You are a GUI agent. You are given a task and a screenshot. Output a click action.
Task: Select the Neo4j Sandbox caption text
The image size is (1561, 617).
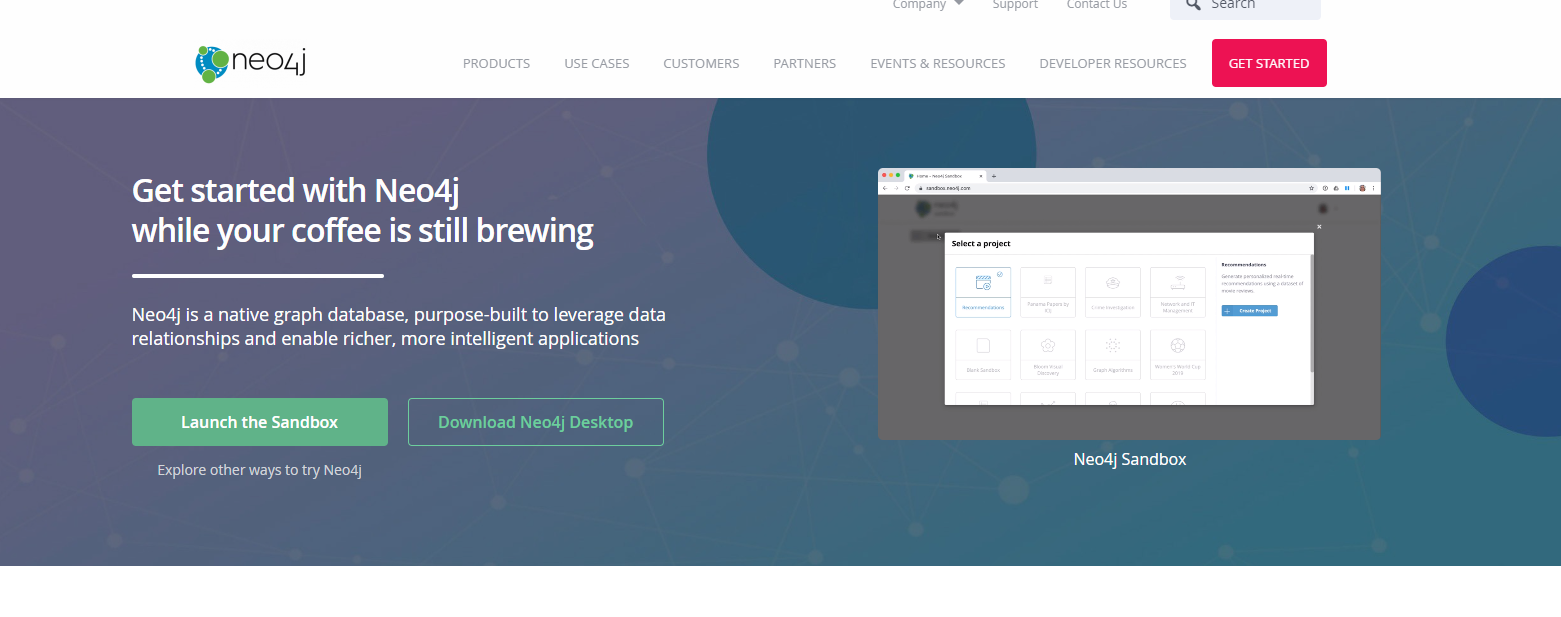1130,460
